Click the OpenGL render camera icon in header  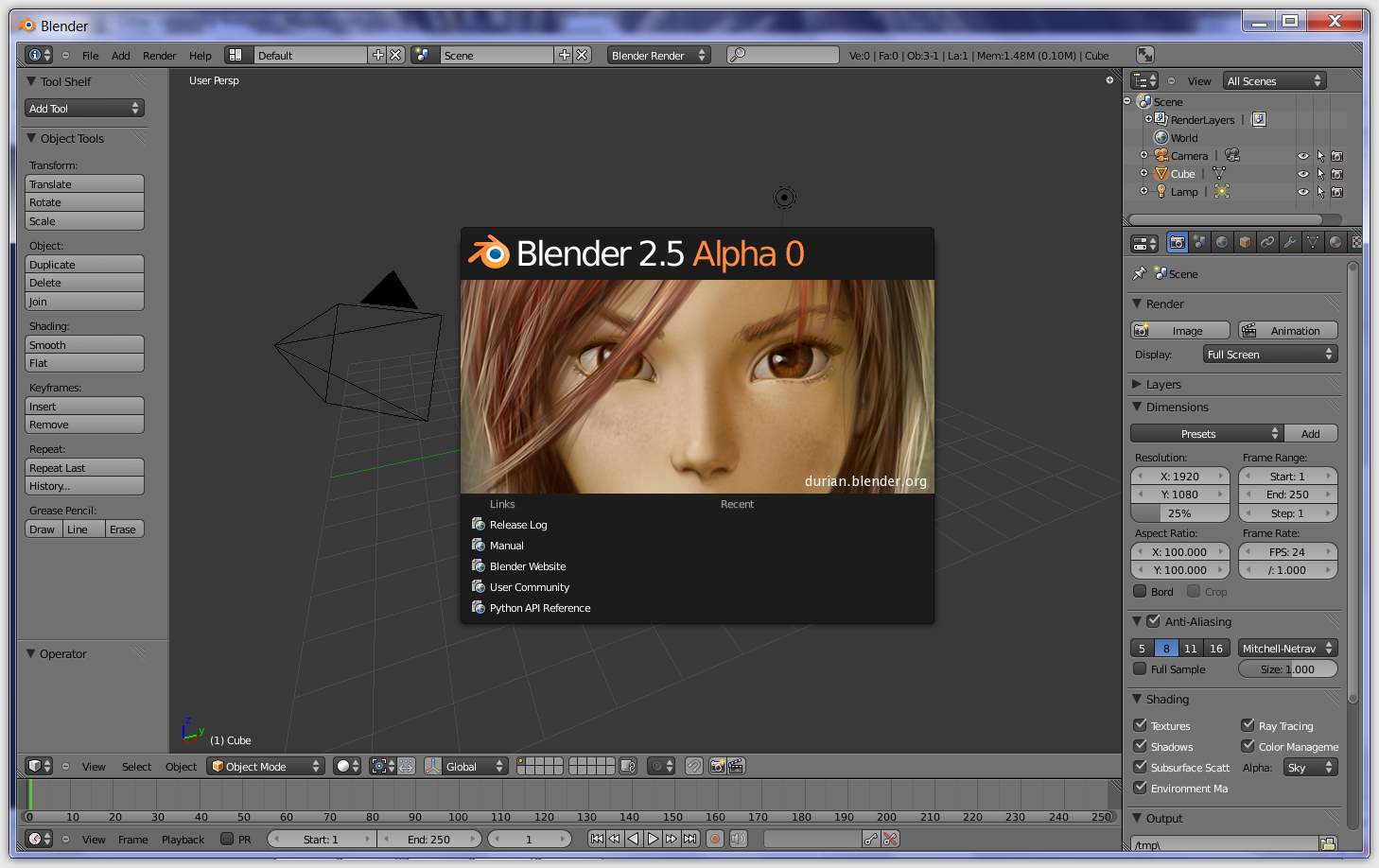(717, 767)
